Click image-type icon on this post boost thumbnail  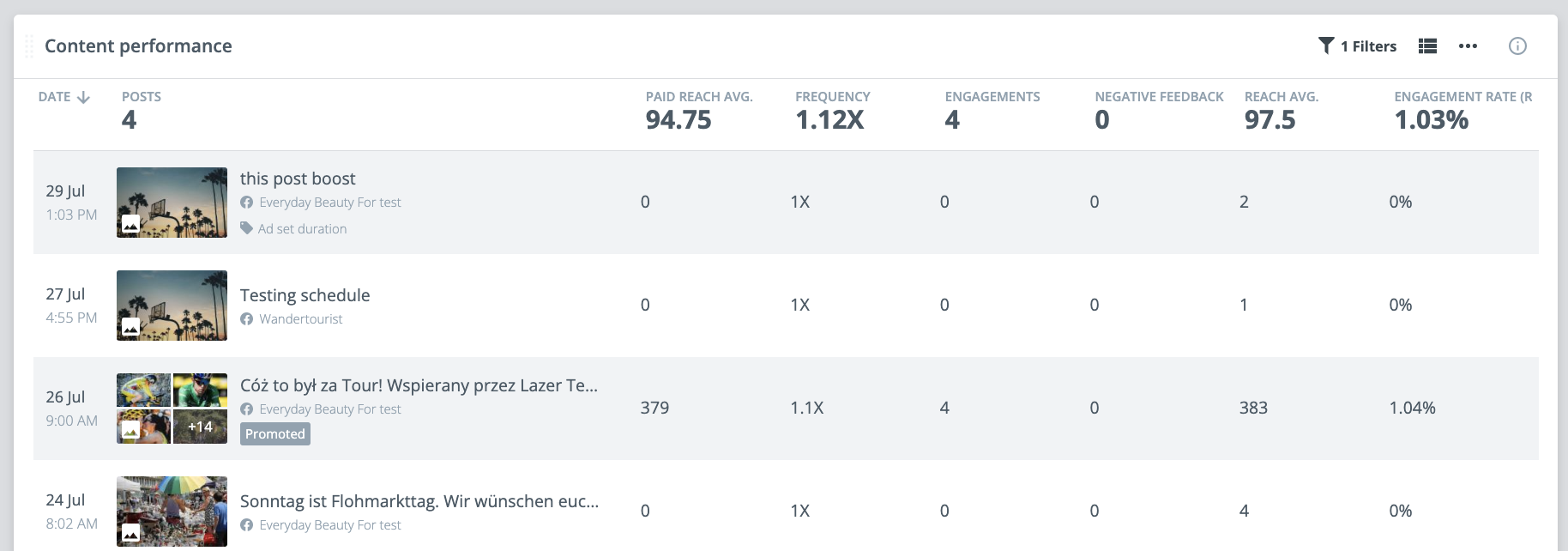[130, 225]
